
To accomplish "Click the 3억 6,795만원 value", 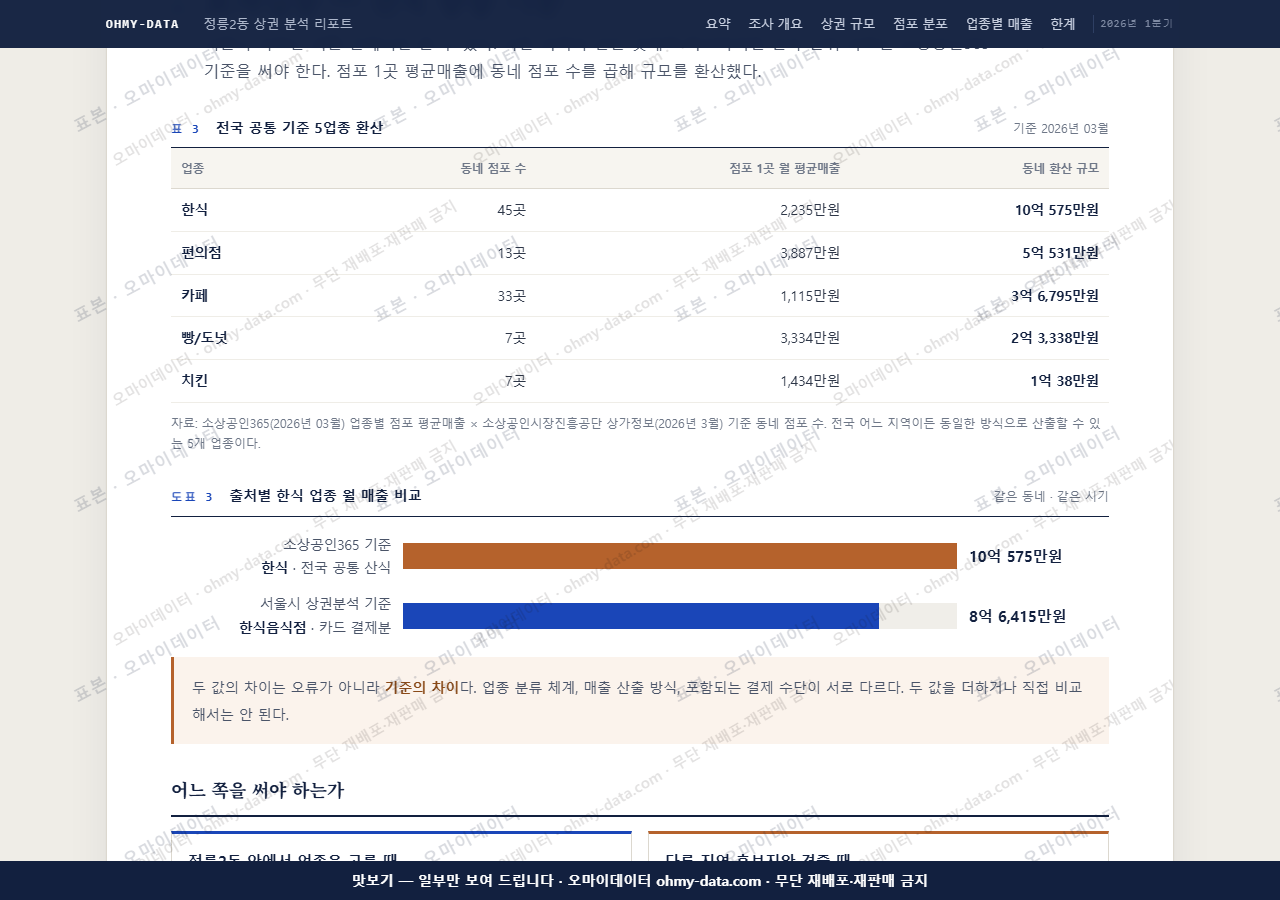I will click(1055, 296).
